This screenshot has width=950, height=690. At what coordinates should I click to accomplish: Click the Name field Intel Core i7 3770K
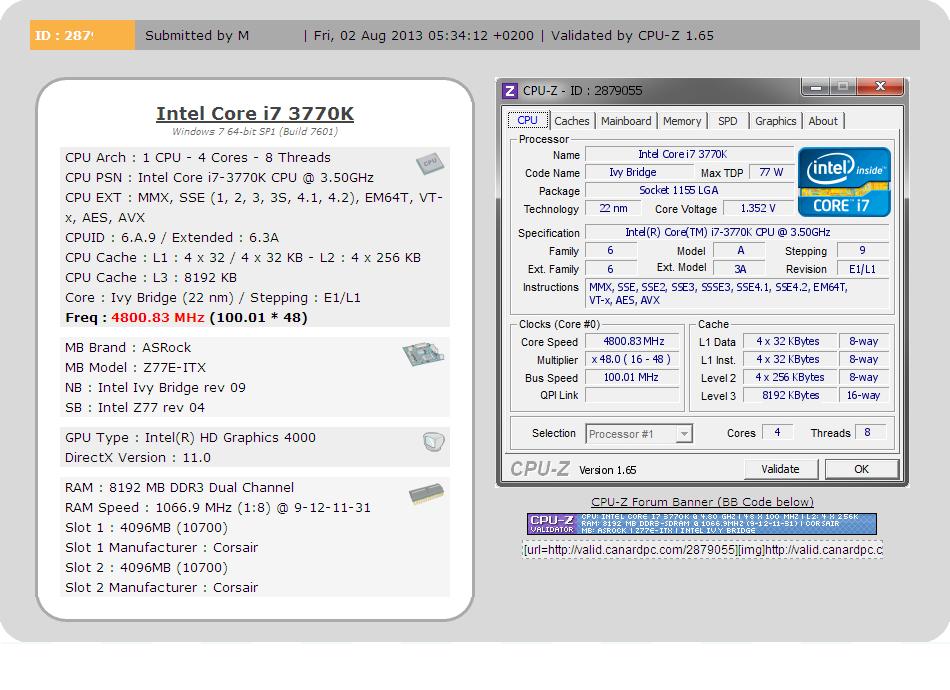coord(689,154)
